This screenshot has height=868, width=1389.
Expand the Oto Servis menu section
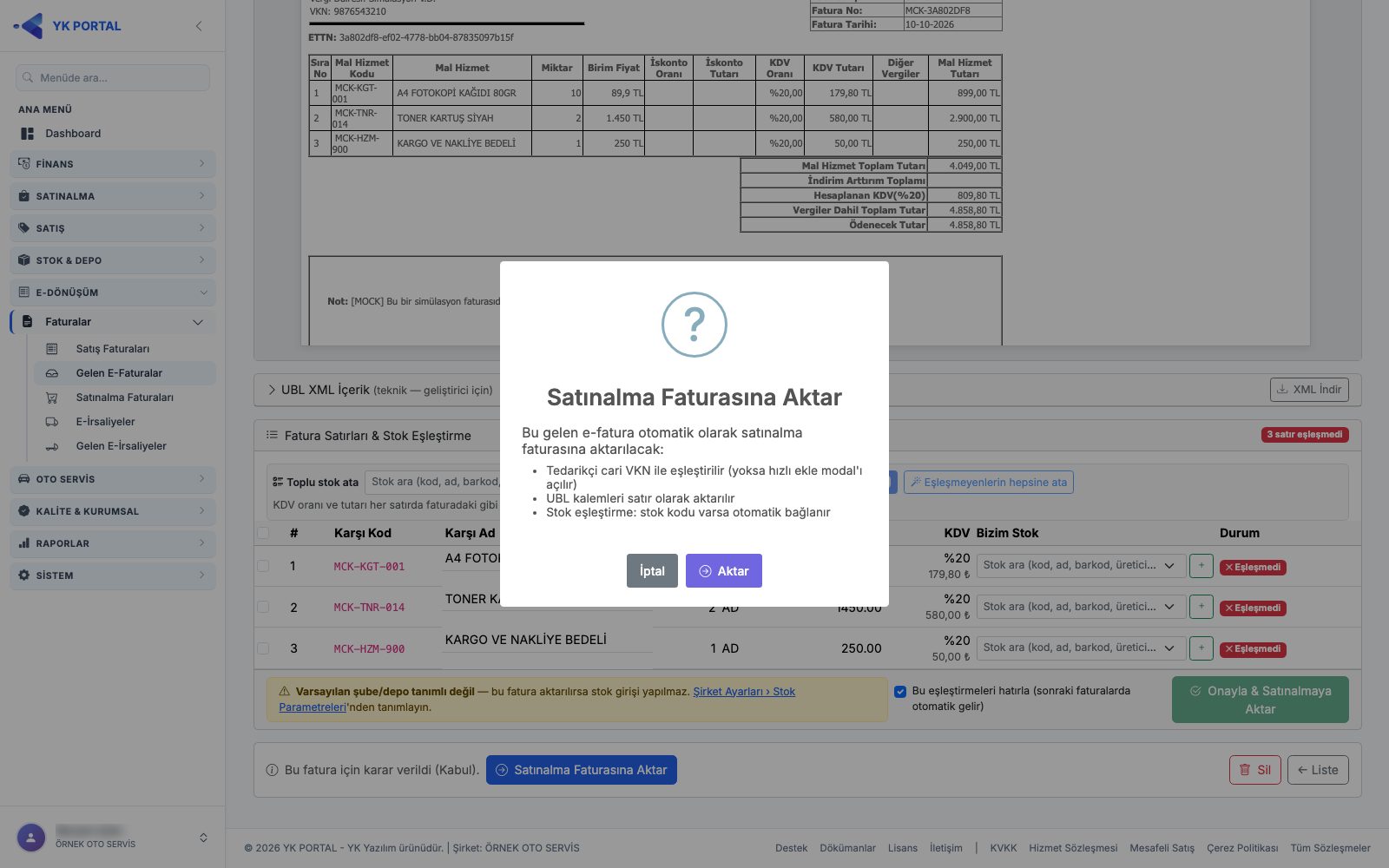click(x=113, y=479)
